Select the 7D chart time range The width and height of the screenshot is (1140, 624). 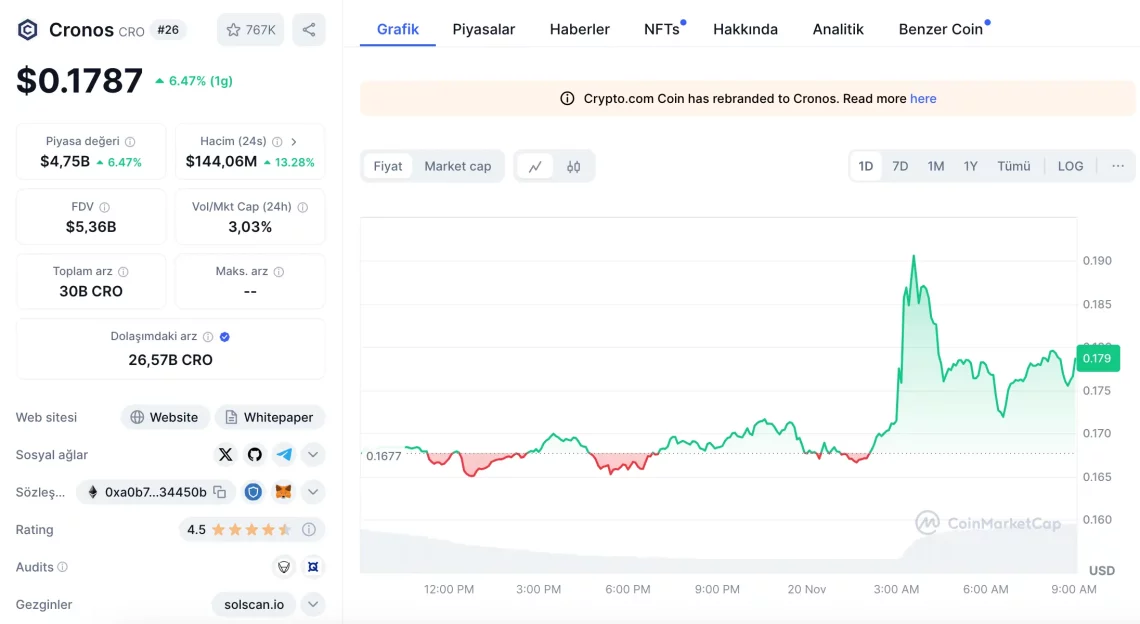pyautogui.click(x=900, y=166)
